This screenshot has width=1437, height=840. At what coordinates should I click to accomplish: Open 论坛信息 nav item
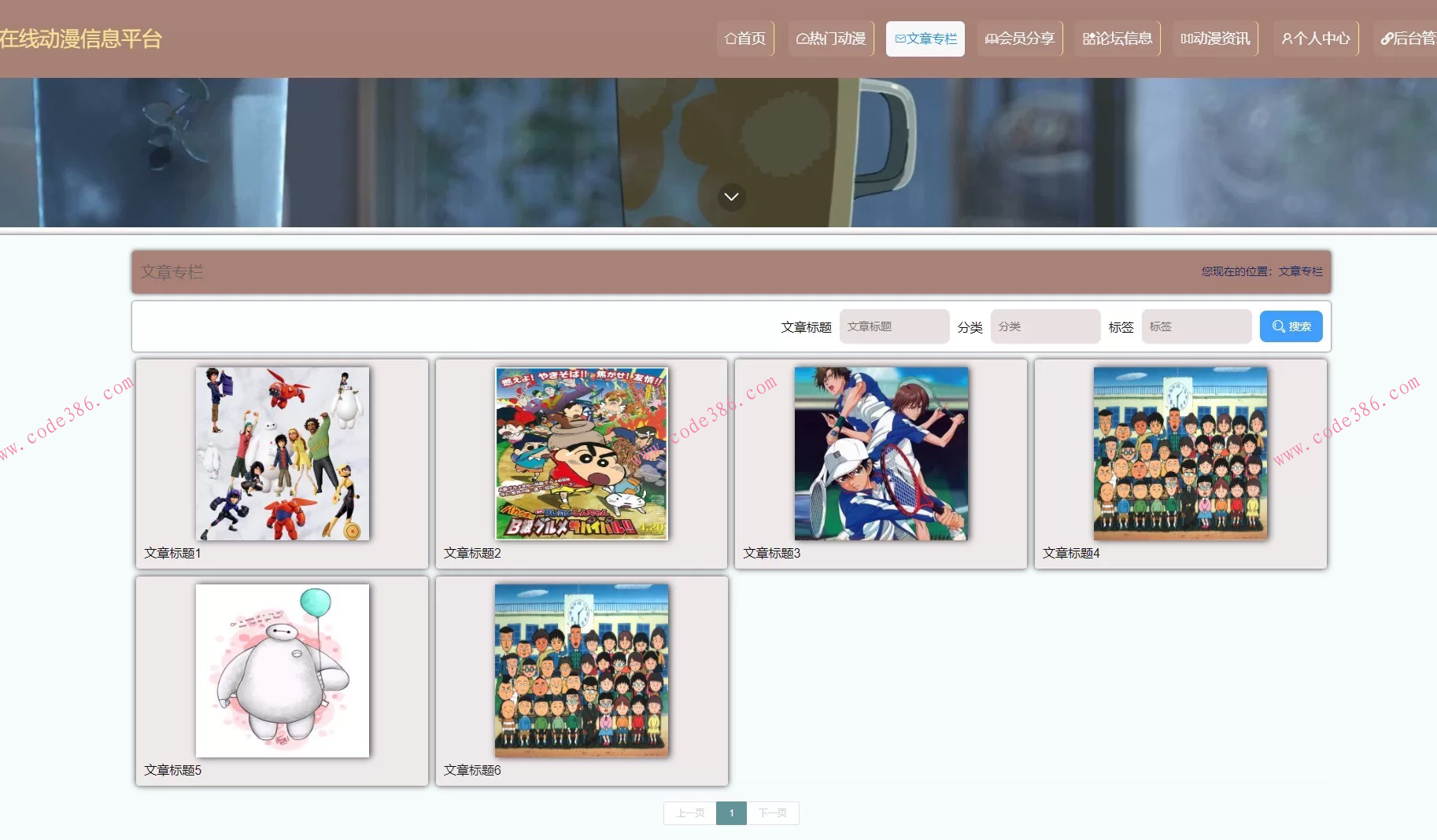1117,39
